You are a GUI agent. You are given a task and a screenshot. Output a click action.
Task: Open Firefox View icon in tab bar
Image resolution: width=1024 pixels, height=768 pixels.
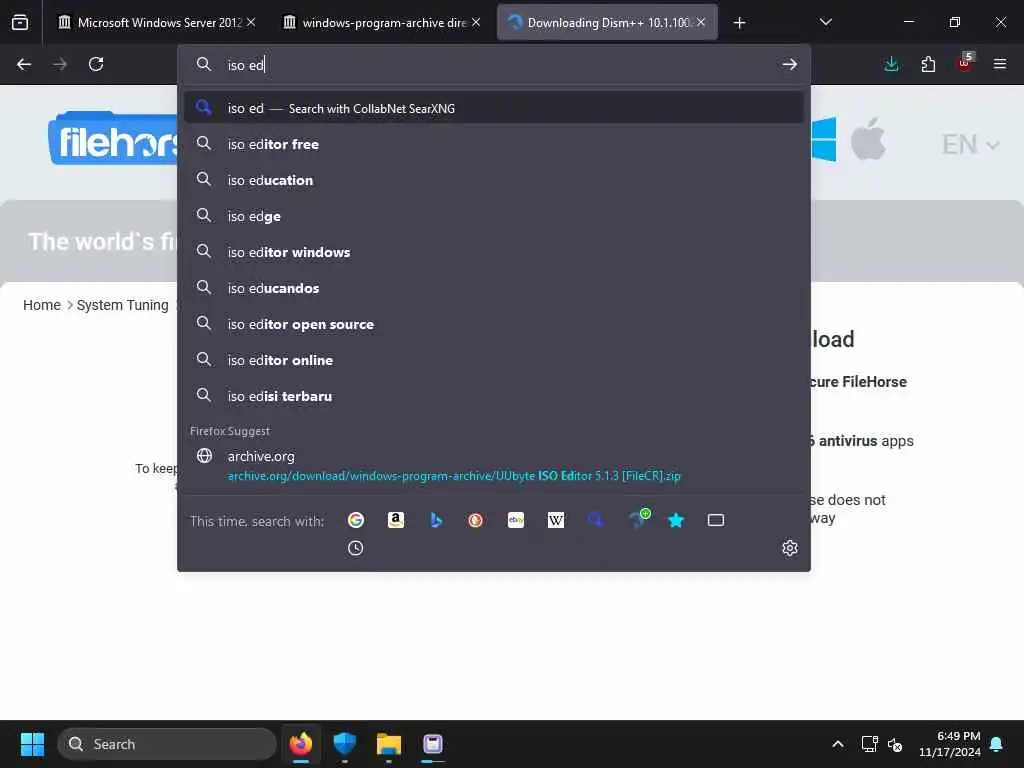coord(20,23)
